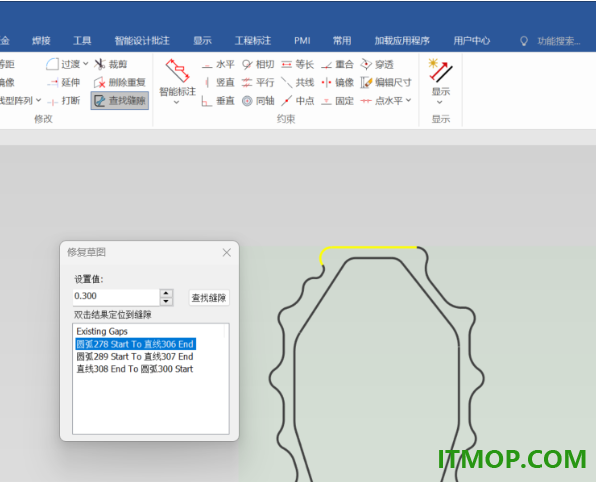Select the 直线308 End To 圆弧300 Start row
The width and height of the screenshot is (596, 482).
[x=135, y=369]
